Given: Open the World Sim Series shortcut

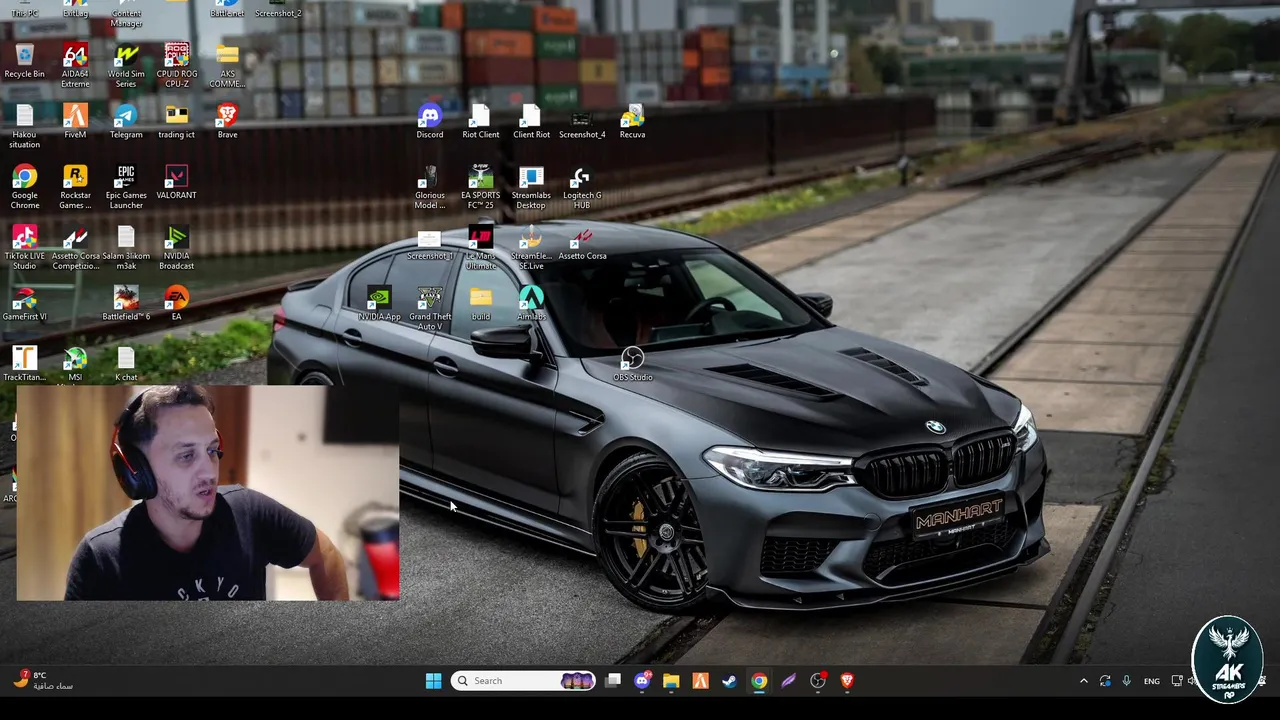Looking at the screenshot, I should [126, 65].
